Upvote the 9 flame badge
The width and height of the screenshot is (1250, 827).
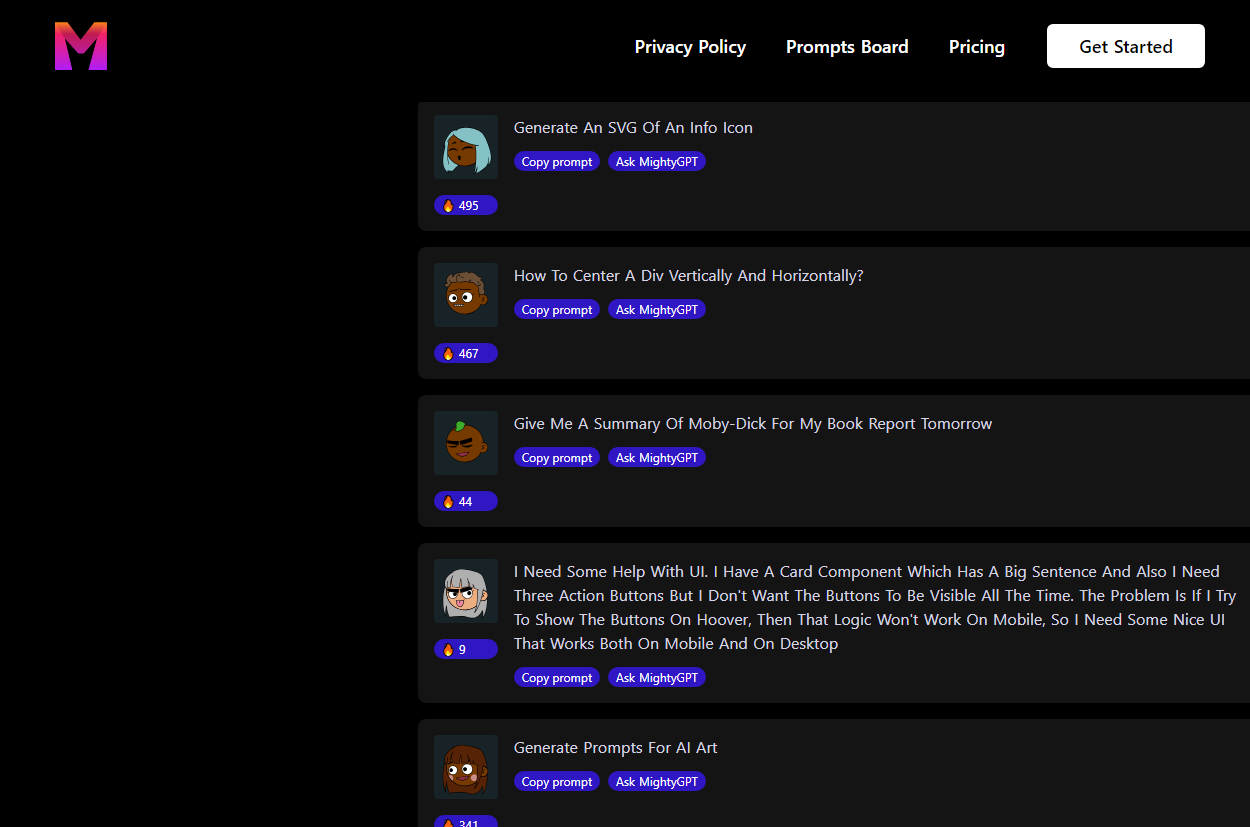466,649
